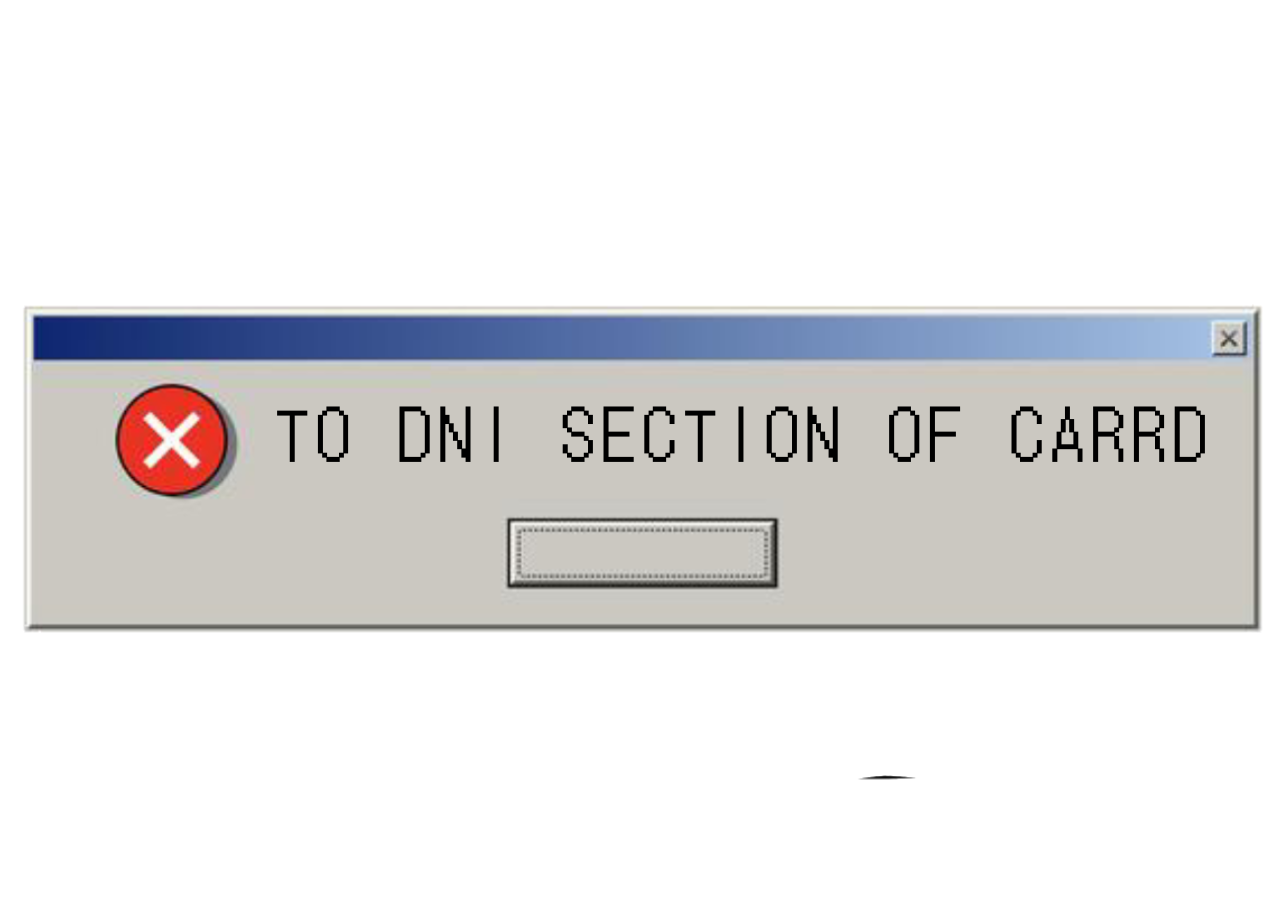1280x899 pixels.
Task: Click the word SECTION in message
Action: pyautogui.click(x=700, y=435)
